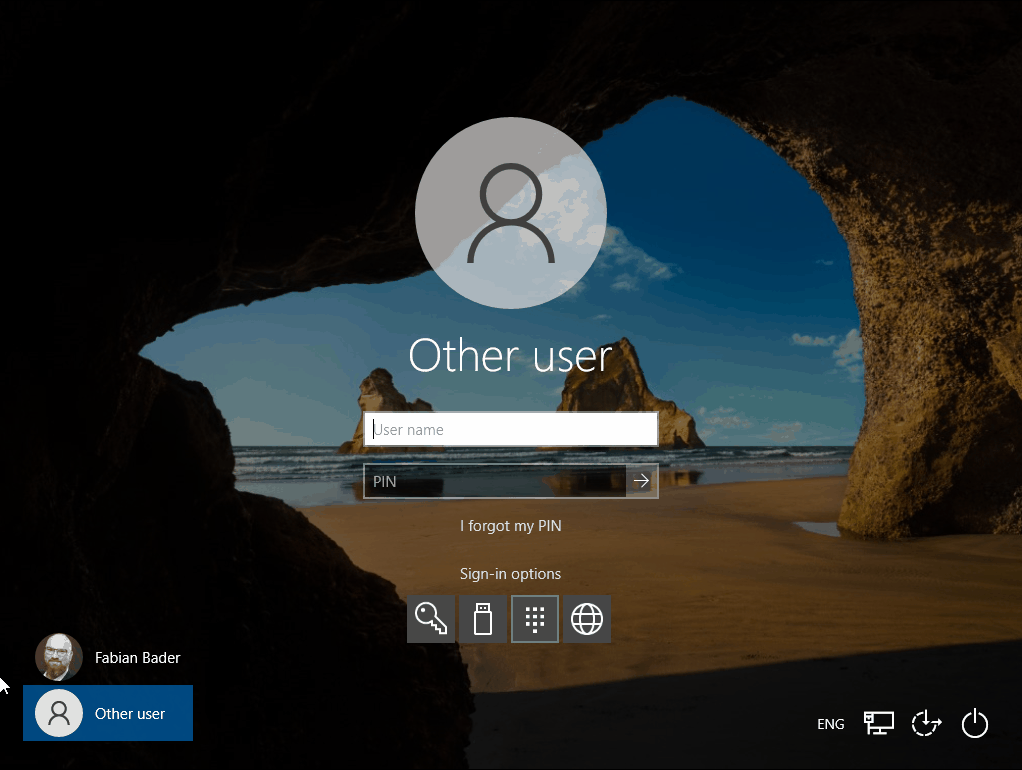Click the User name input field
This screenshot has height=770, width=1022.
pos(510,428)
